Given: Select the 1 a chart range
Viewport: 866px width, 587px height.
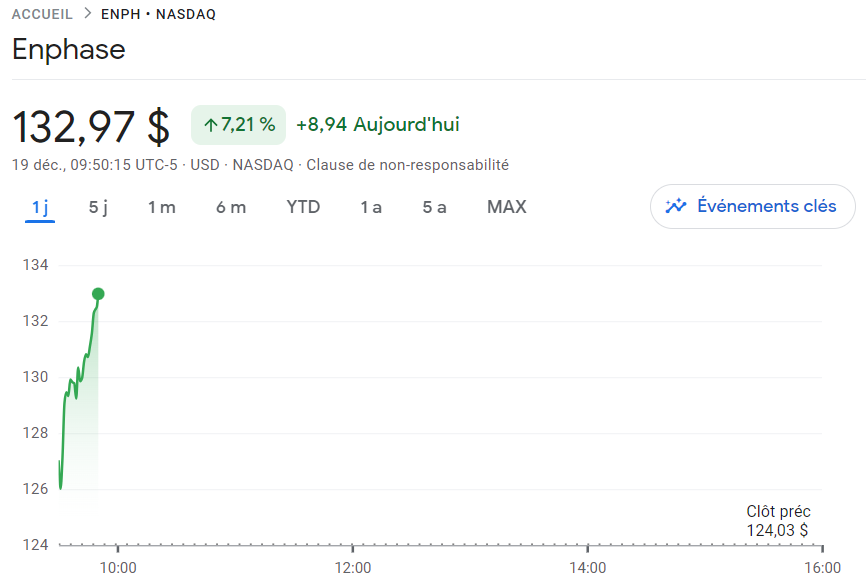Looking at the screenshot, I should [371, 207].
